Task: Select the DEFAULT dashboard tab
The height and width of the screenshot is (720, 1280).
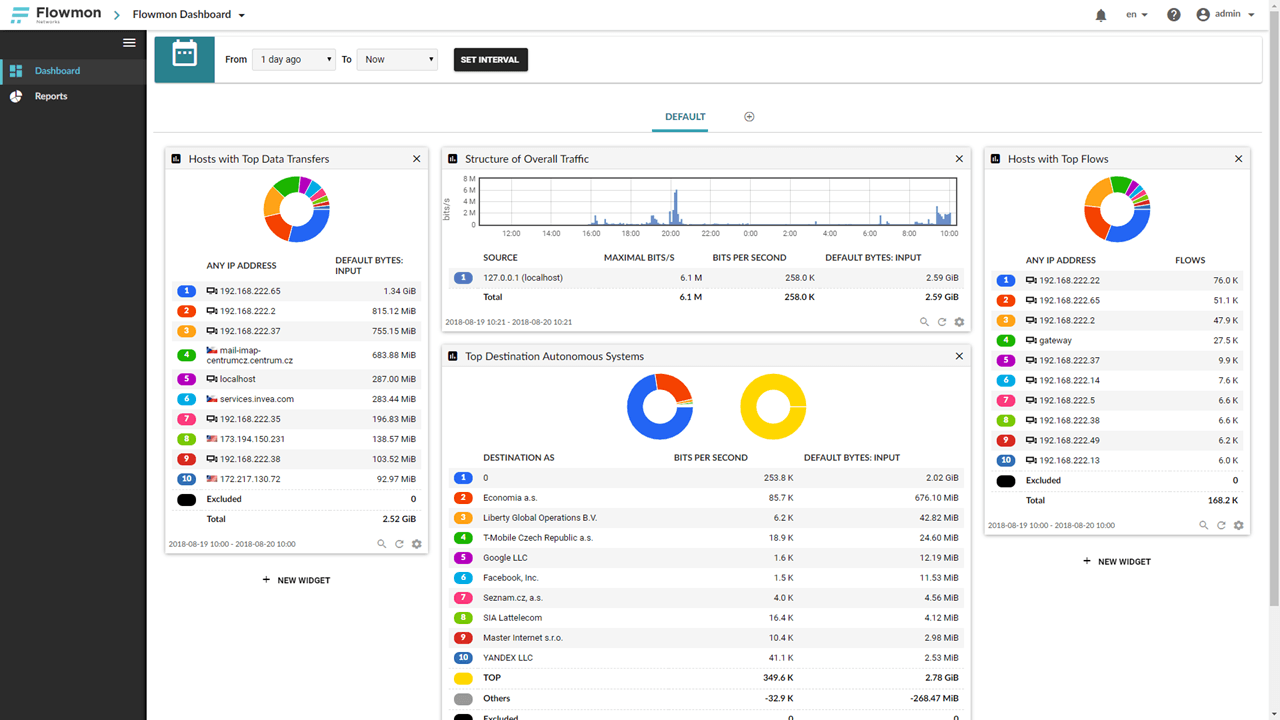Action: (685, 117)
